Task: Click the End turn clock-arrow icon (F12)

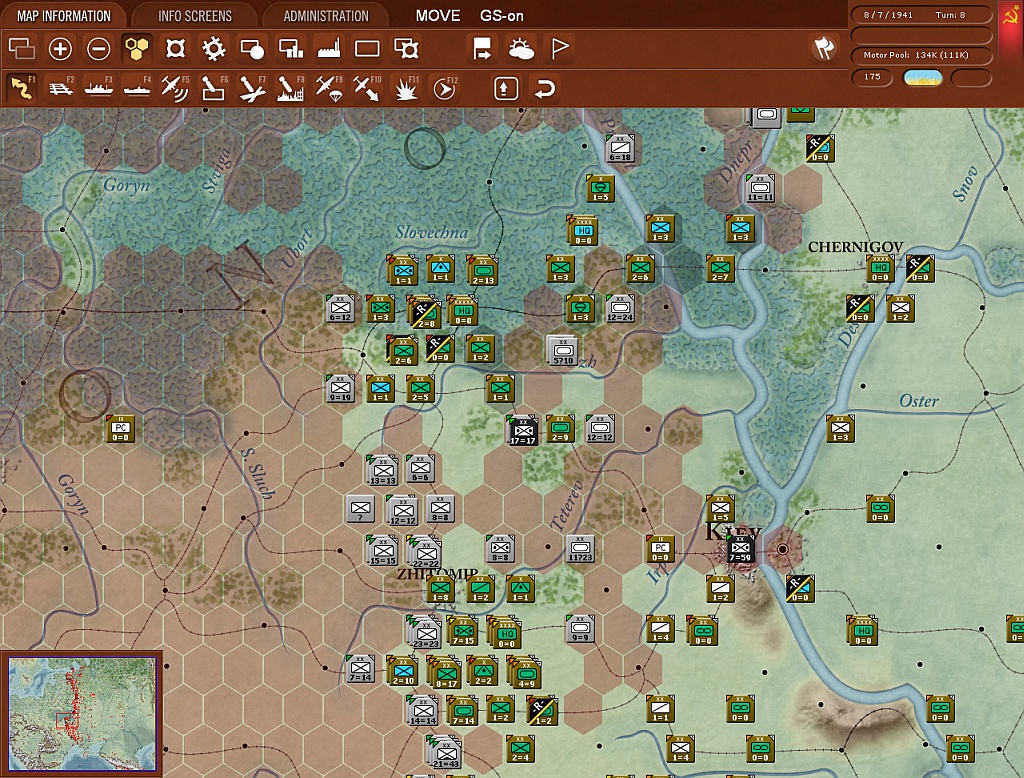Action: point(444,88)
